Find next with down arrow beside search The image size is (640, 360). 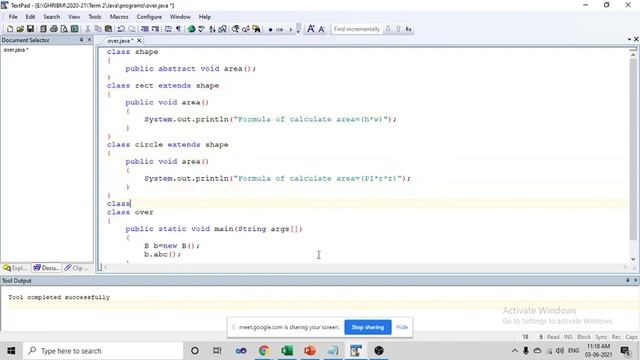point(388,29)
